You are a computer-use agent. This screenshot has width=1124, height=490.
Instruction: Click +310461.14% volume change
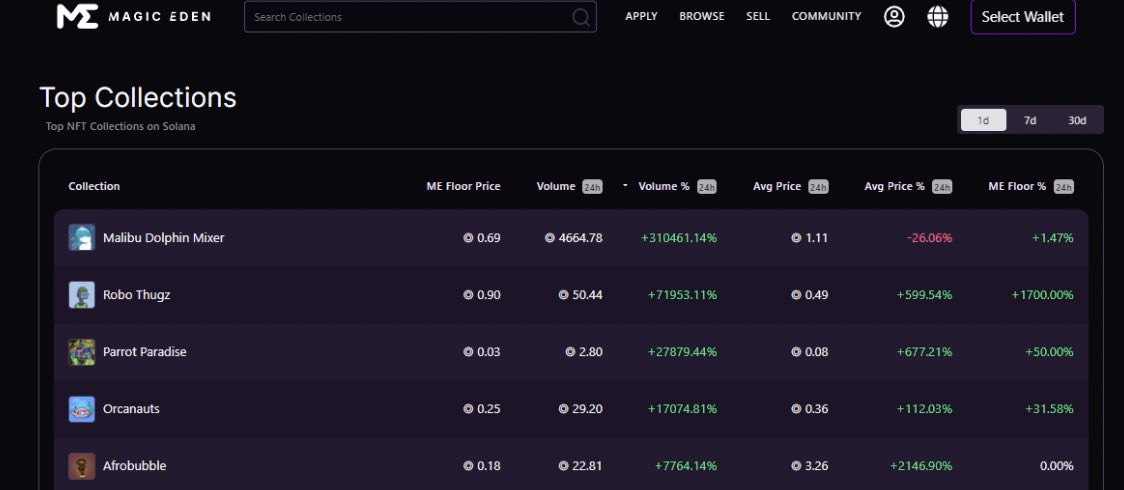click(679, 238)
